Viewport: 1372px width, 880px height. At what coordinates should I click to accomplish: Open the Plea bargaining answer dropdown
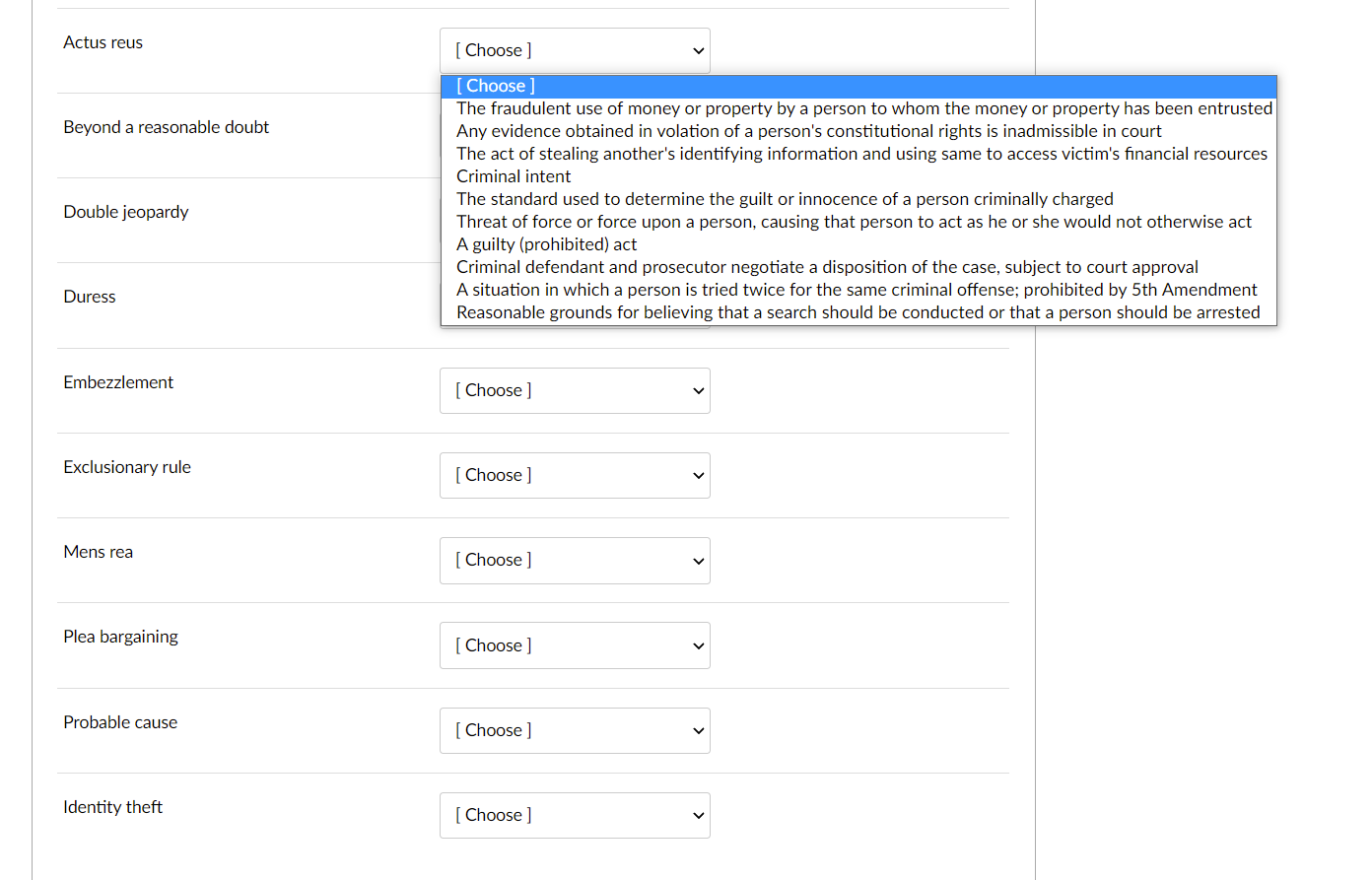coord(575,645)
